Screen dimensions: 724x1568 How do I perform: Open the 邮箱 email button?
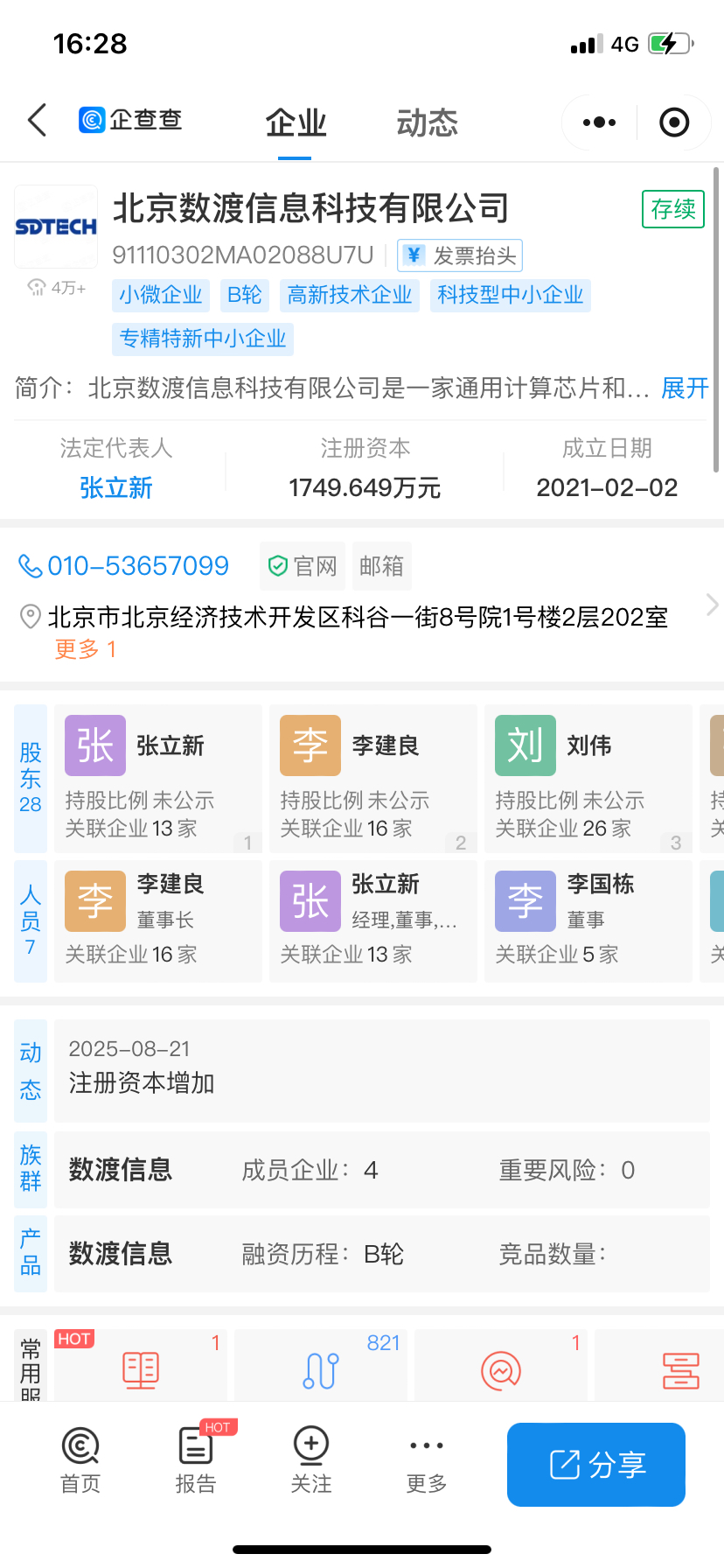381,566
